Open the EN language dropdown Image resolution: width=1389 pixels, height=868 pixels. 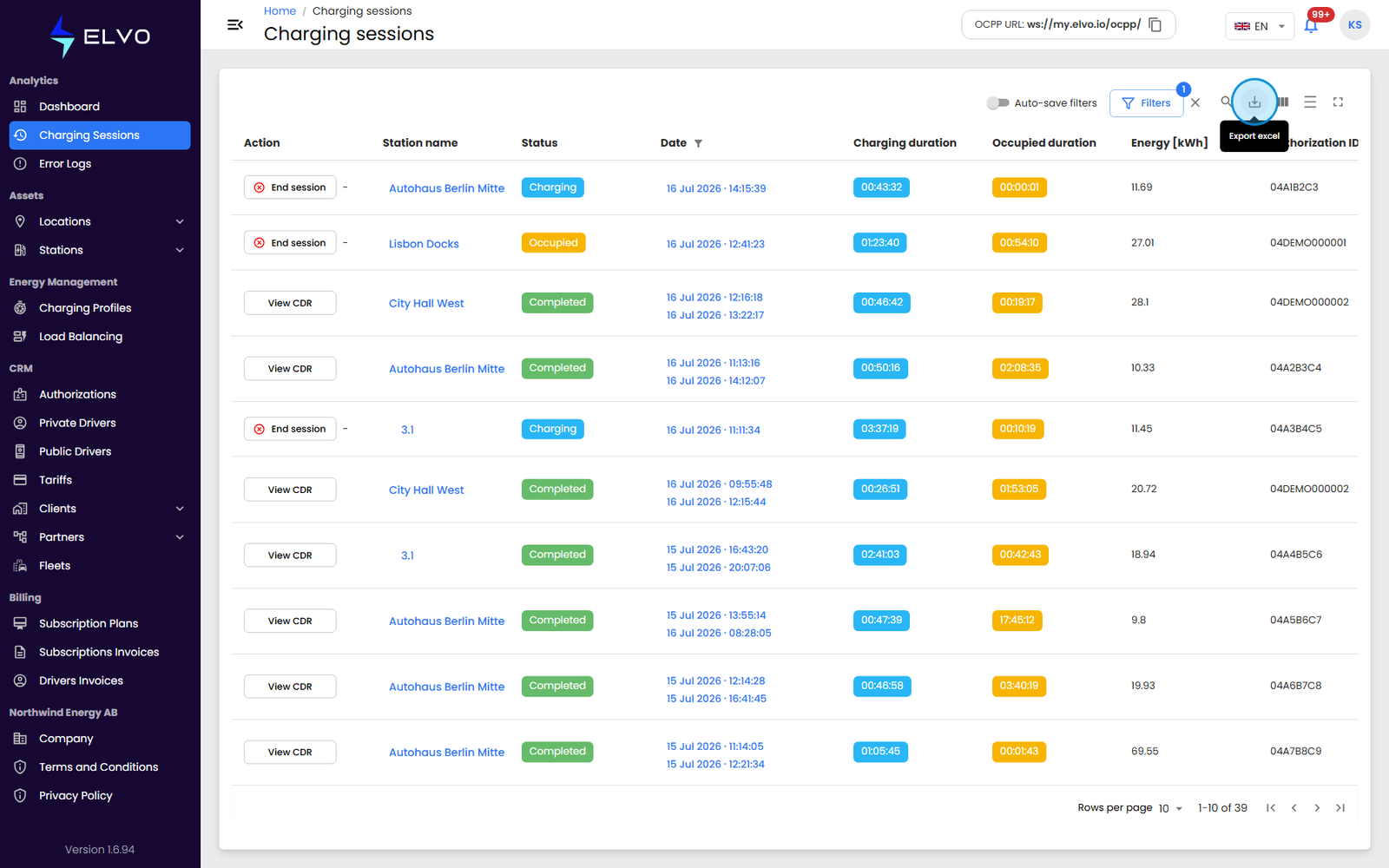pyautogui.click(x=1260, y=26)
